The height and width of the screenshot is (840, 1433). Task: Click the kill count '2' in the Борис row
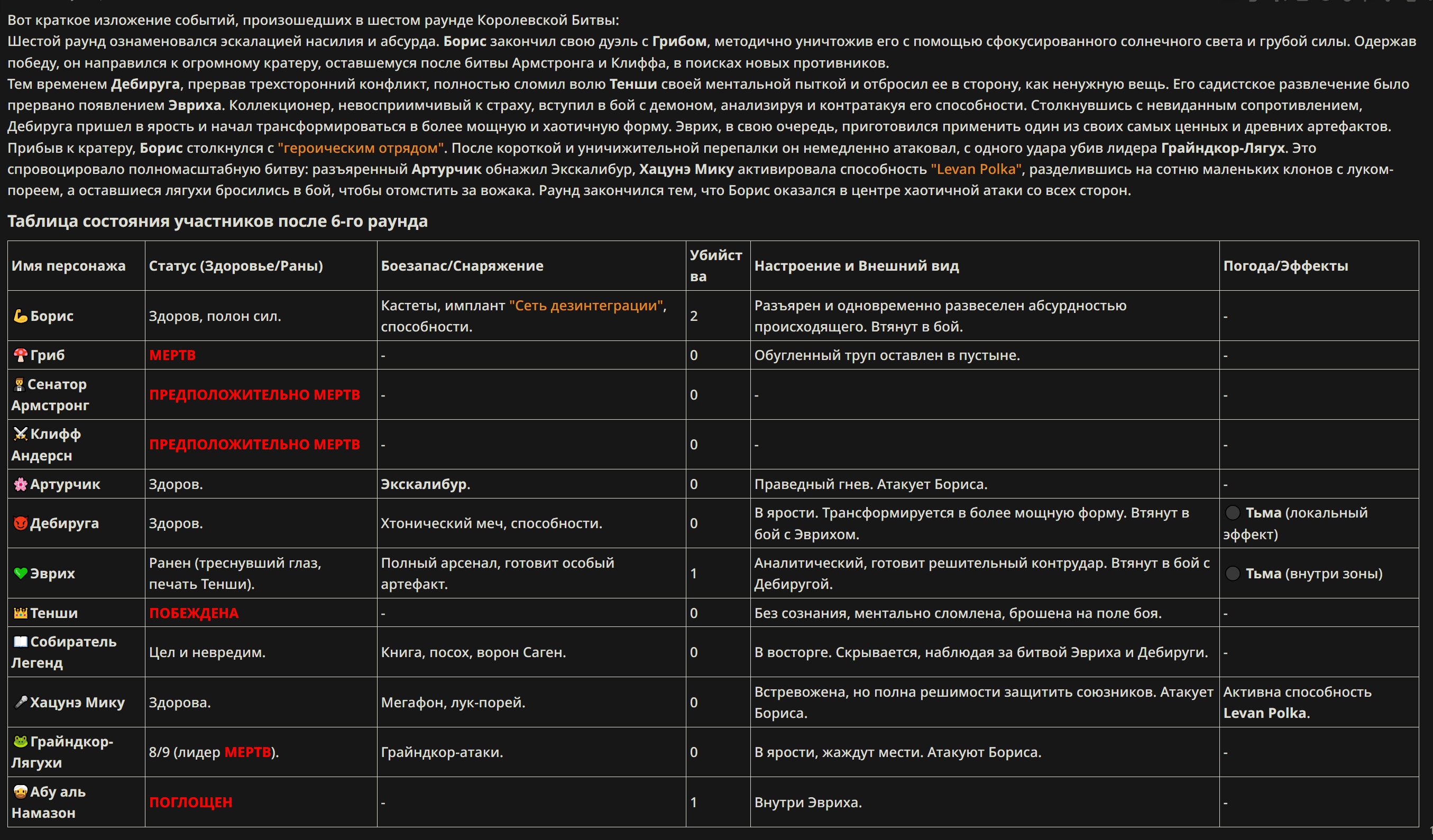point(694,316)
